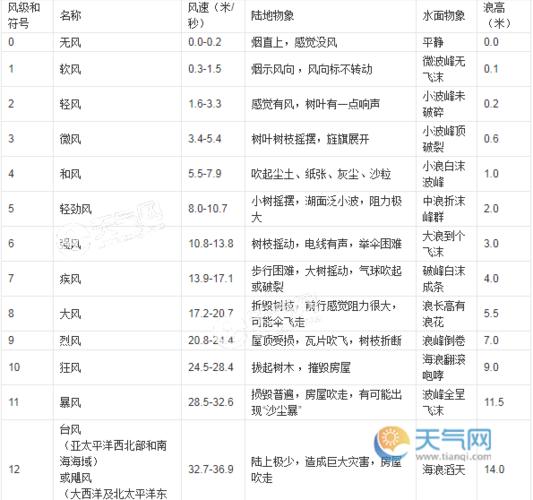This screenshot has height=500, width=533.
Task: Click the text "树枝摇动，电线有声，举伞困难"
Action: tap(326, 244)
